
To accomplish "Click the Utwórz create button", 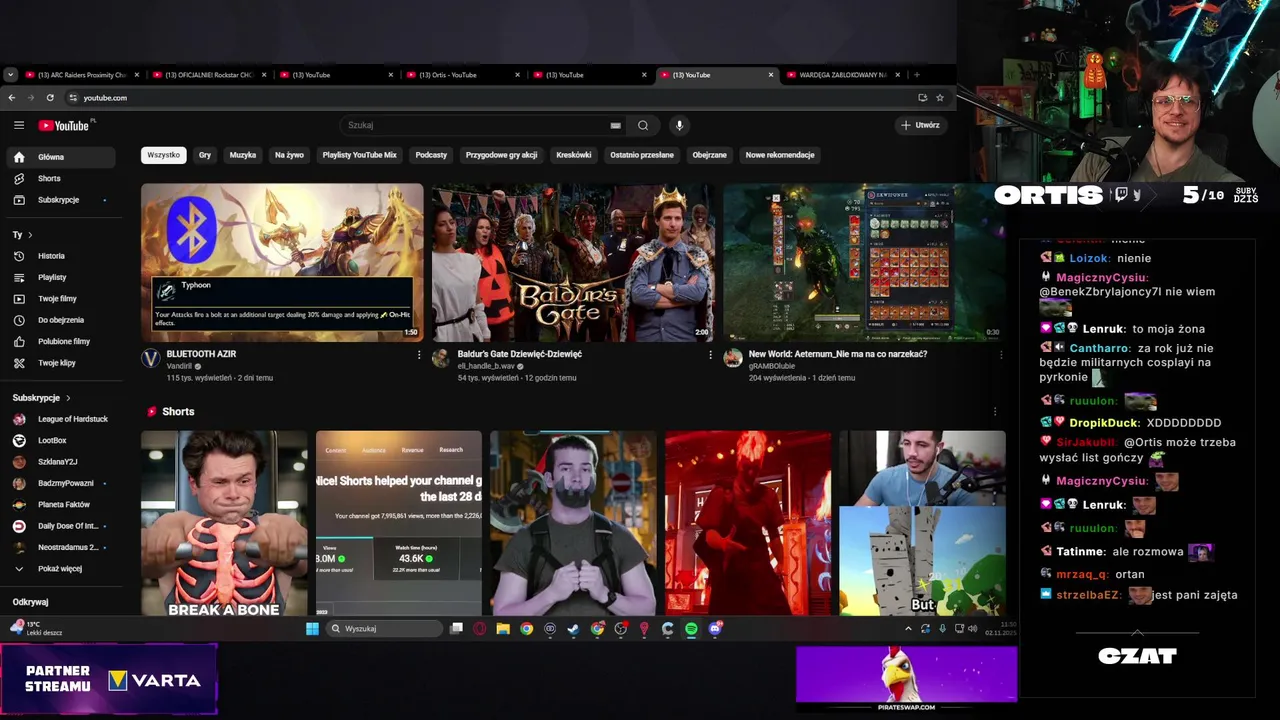I will point(920,125).
